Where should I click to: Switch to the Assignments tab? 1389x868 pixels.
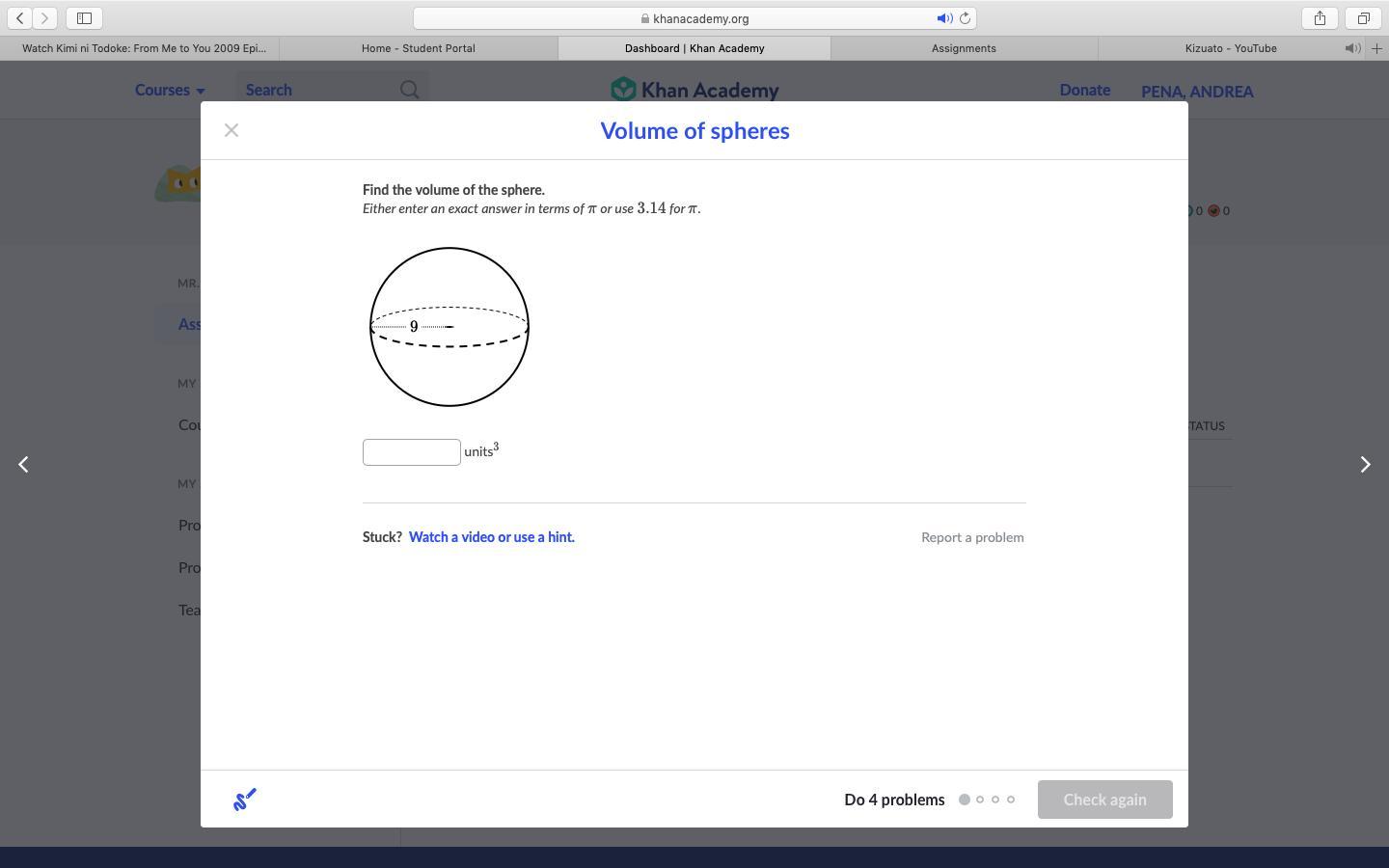point(963,48)
